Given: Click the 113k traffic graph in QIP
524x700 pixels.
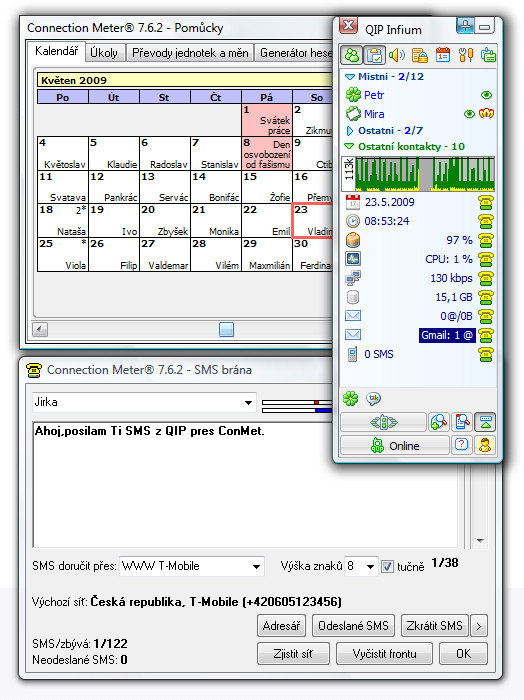Looking at the screenshot, I should pyautogui.click(x=418, y=174).
